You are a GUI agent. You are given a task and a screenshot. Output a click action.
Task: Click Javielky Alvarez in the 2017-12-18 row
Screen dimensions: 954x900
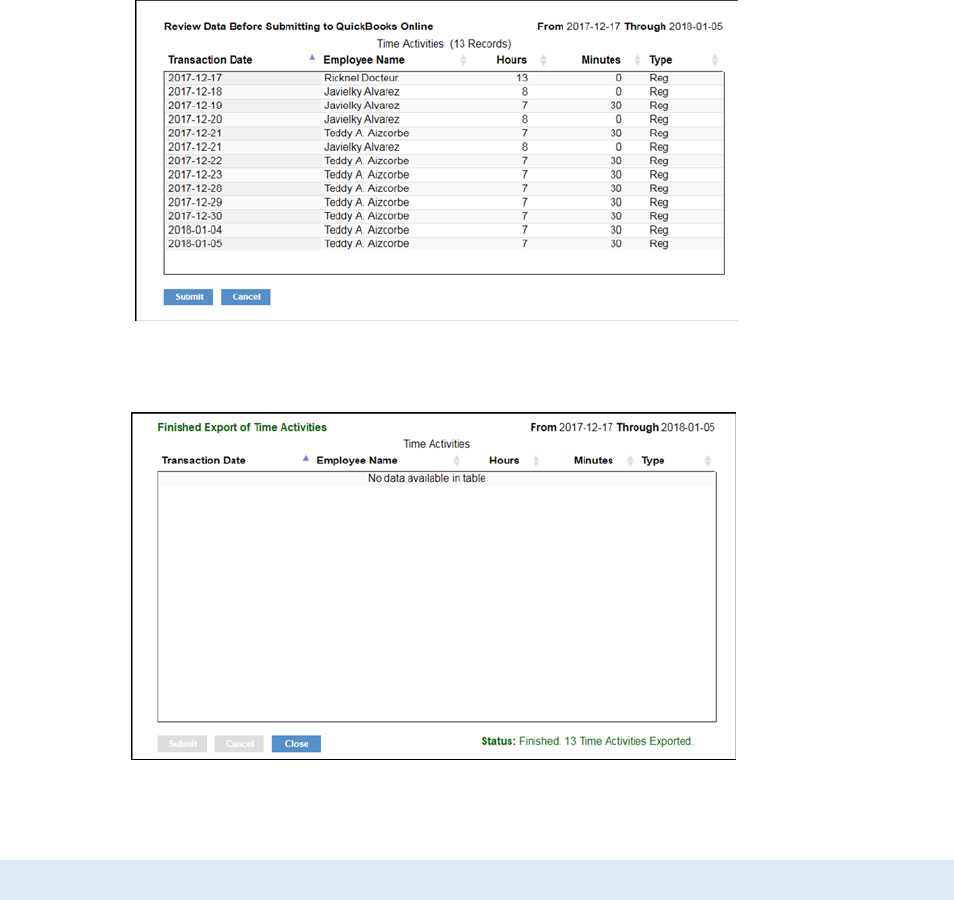361,92
